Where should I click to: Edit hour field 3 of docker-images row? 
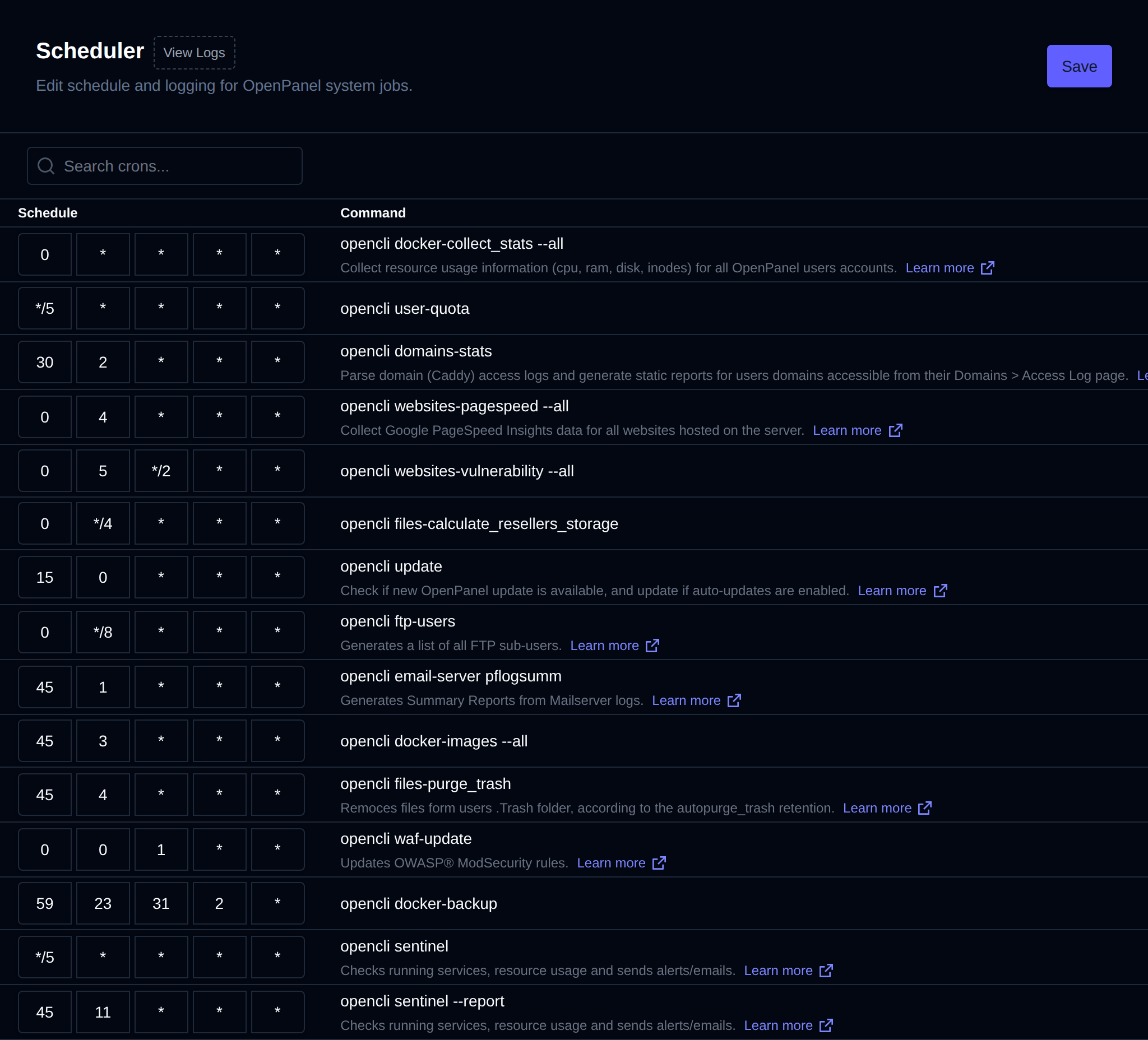point(103,741)
